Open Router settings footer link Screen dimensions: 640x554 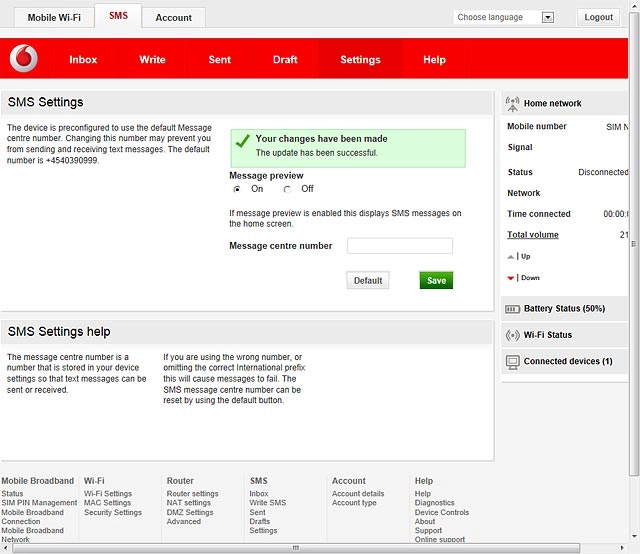(x=192, y=494)
